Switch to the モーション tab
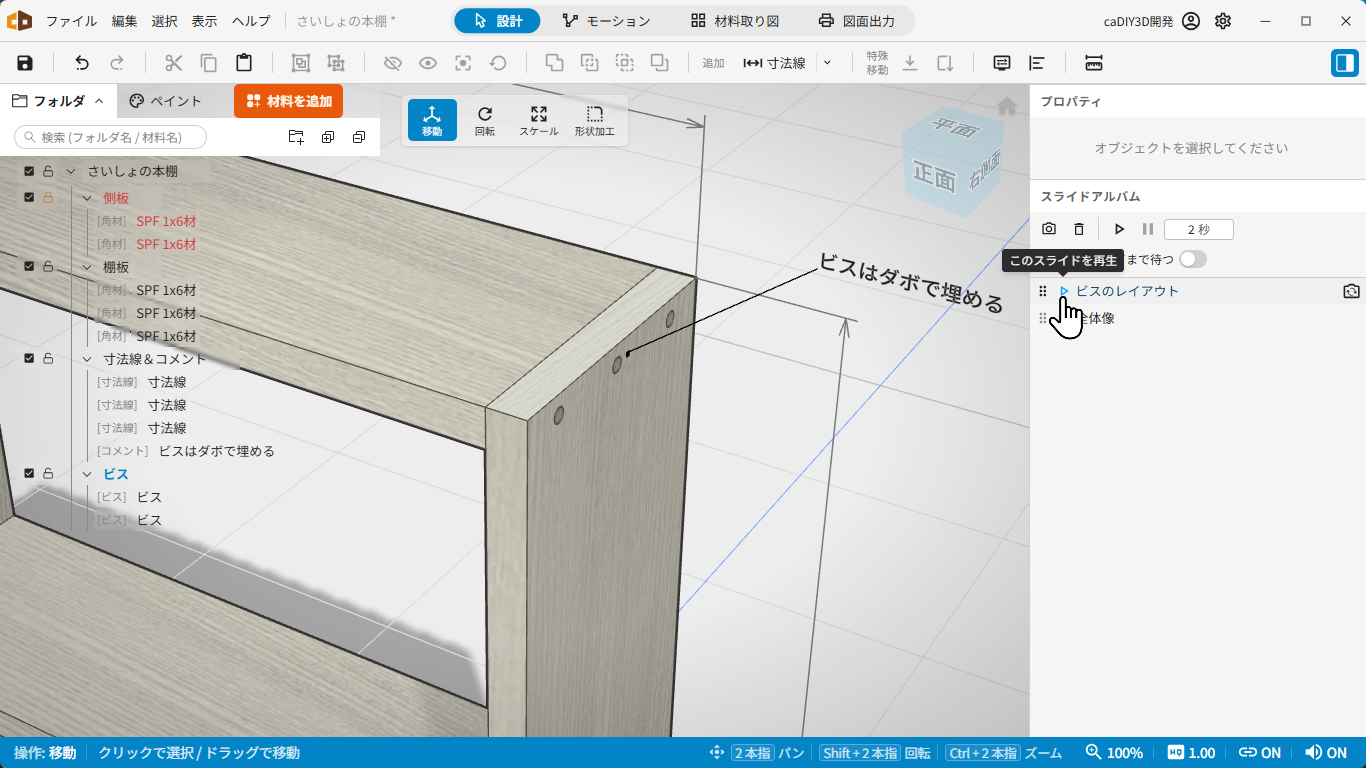 coord(606,21)
